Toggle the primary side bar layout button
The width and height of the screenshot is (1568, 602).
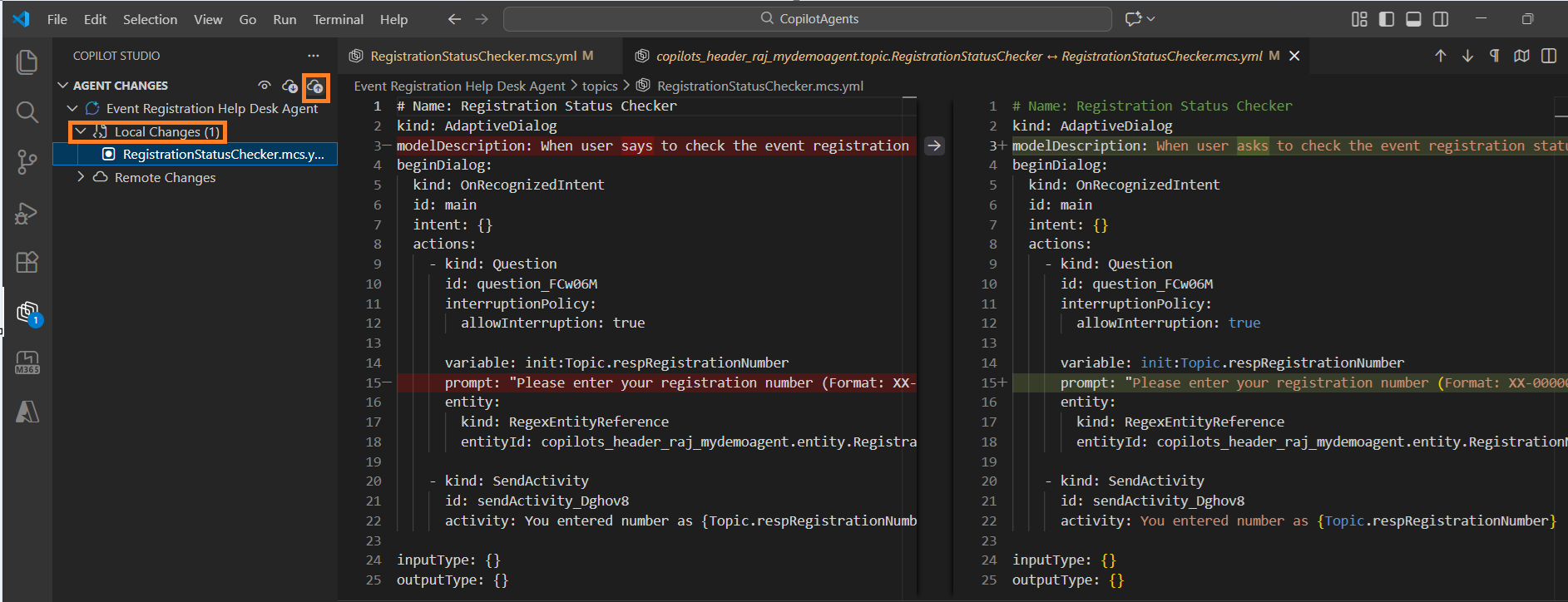point(1386,19)
